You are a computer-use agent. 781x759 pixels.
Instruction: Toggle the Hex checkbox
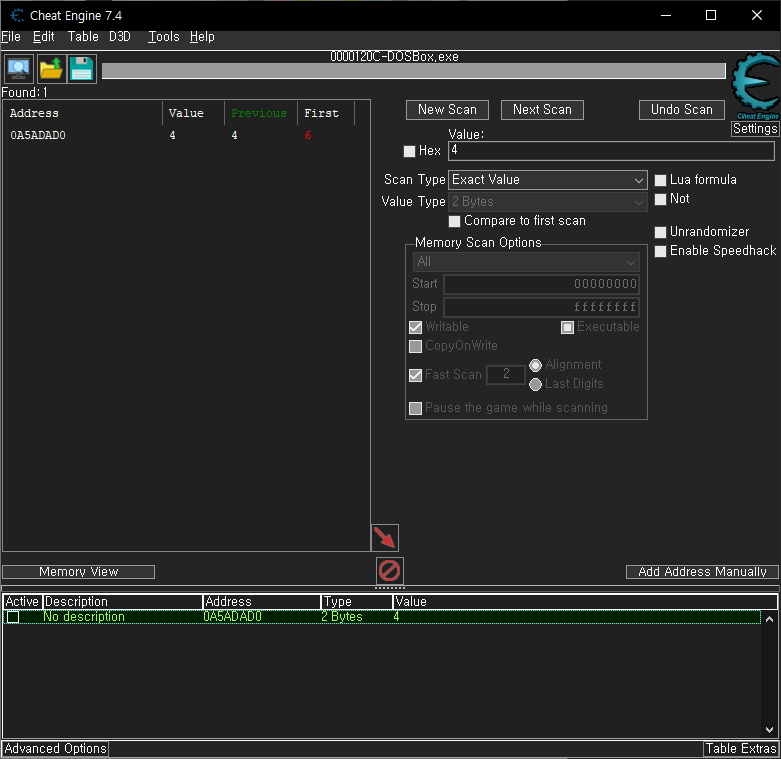tap(409, 151)
